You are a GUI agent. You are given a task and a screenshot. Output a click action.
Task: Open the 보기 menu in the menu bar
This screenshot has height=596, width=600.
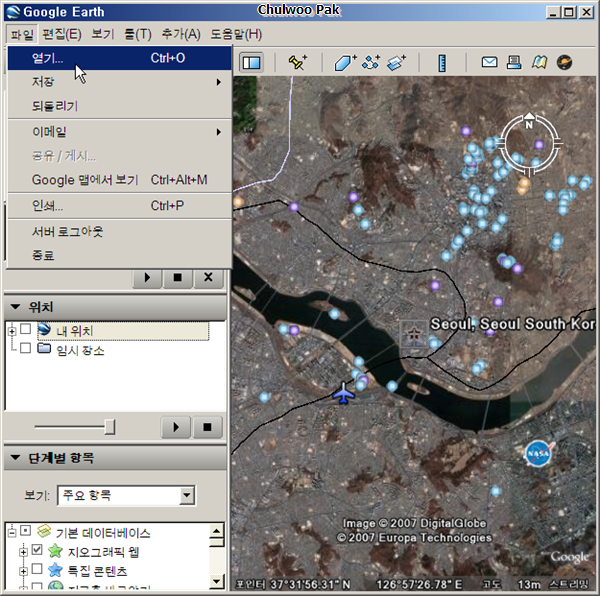(103, 34)
